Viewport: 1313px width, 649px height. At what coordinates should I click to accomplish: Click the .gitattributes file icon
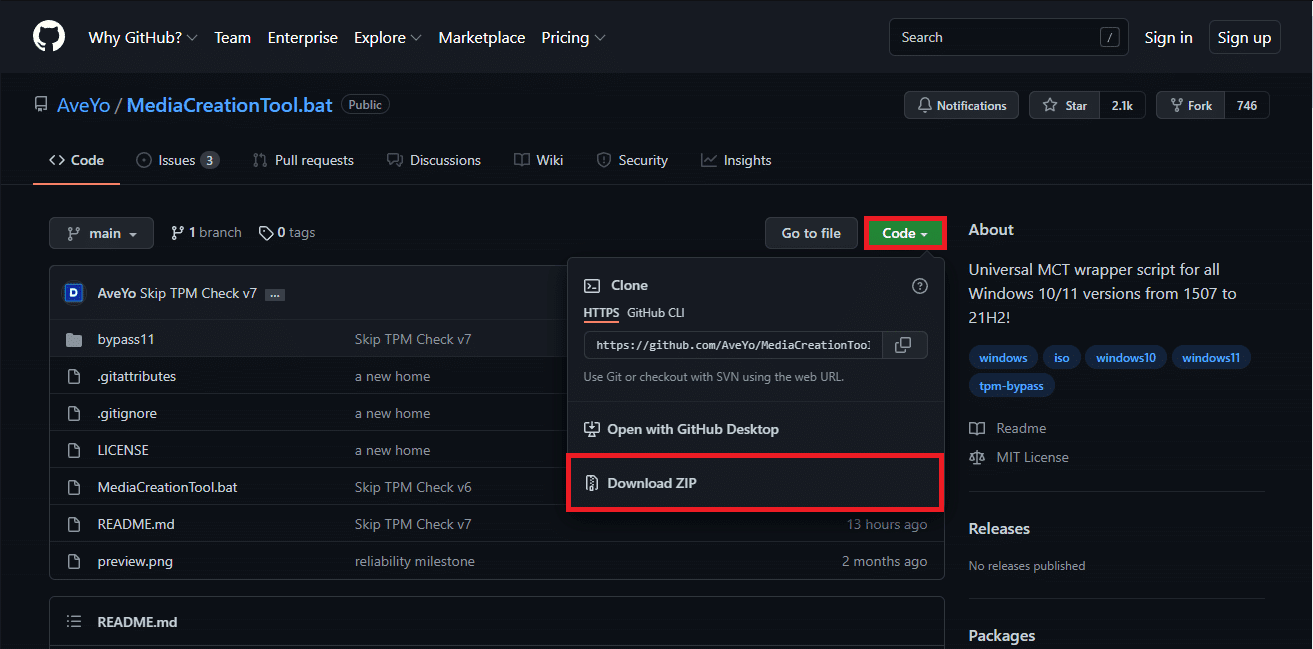[x=73, y=376]
